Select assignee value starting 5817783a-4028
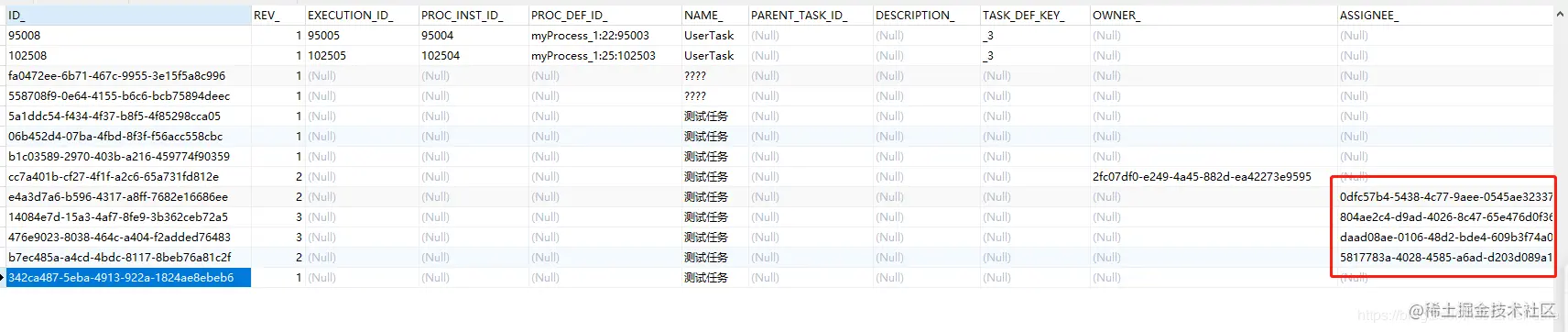The height and width of the screenshot is (332, 1568). 1445,258
